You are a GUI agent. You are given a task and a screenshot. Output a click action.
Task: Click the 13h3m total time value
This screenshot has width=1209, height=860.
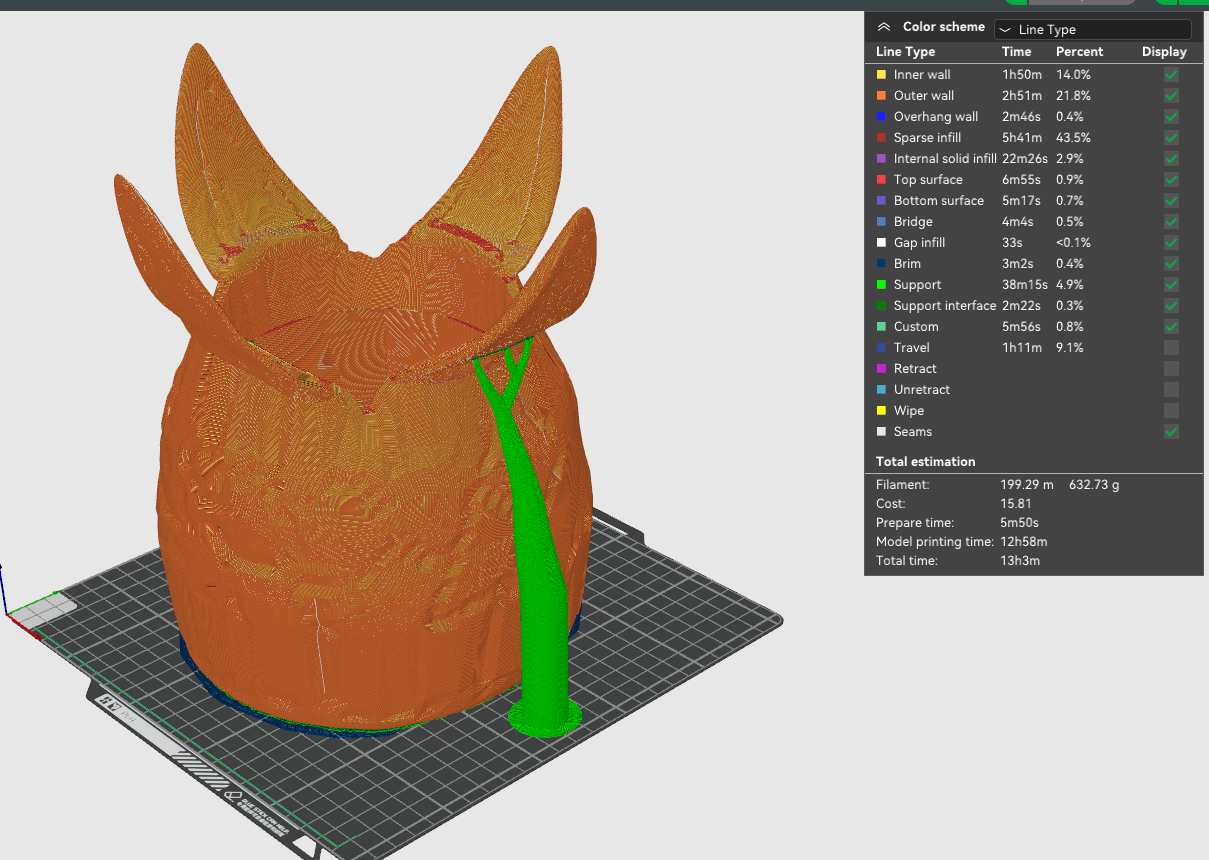point(1021,561)
